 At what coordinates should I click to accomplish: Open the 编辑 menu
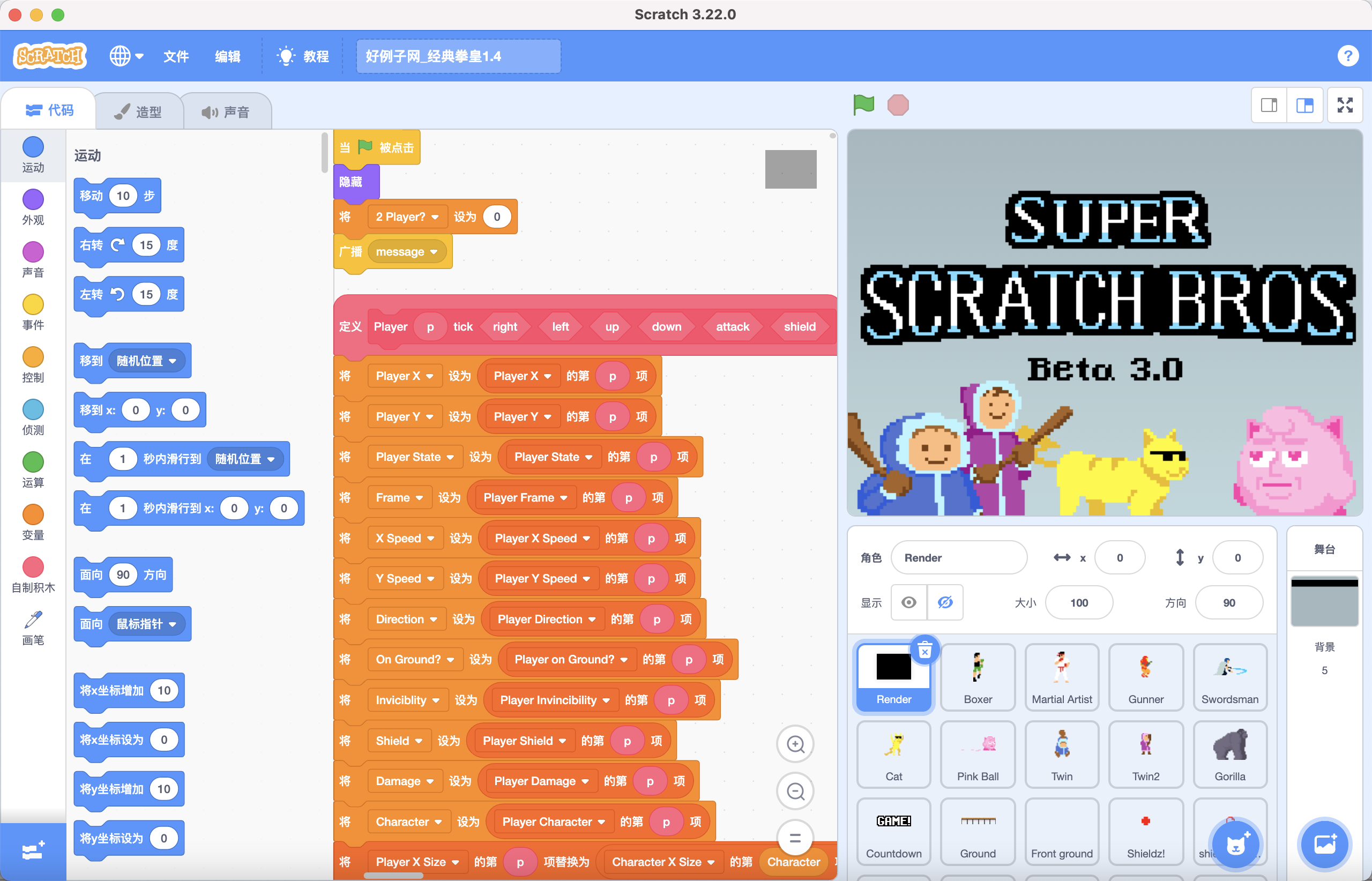pyautogui.click(x=228, y=56)
